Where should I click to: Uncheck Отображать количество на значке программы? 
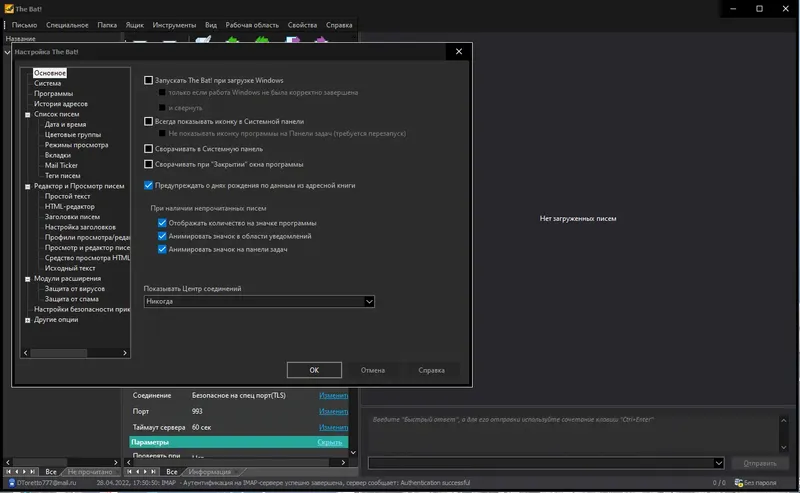click(x=162, y=223)
